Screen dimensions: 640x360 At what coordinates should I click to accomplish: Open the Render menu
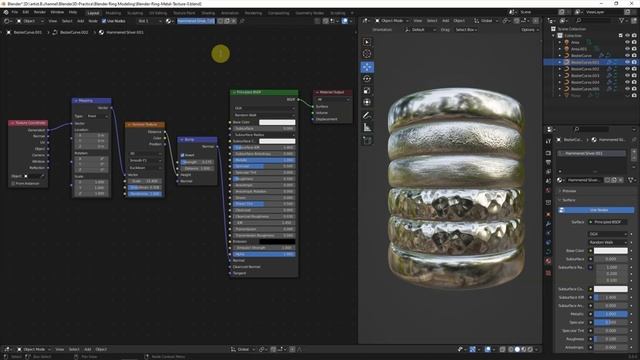40,12
